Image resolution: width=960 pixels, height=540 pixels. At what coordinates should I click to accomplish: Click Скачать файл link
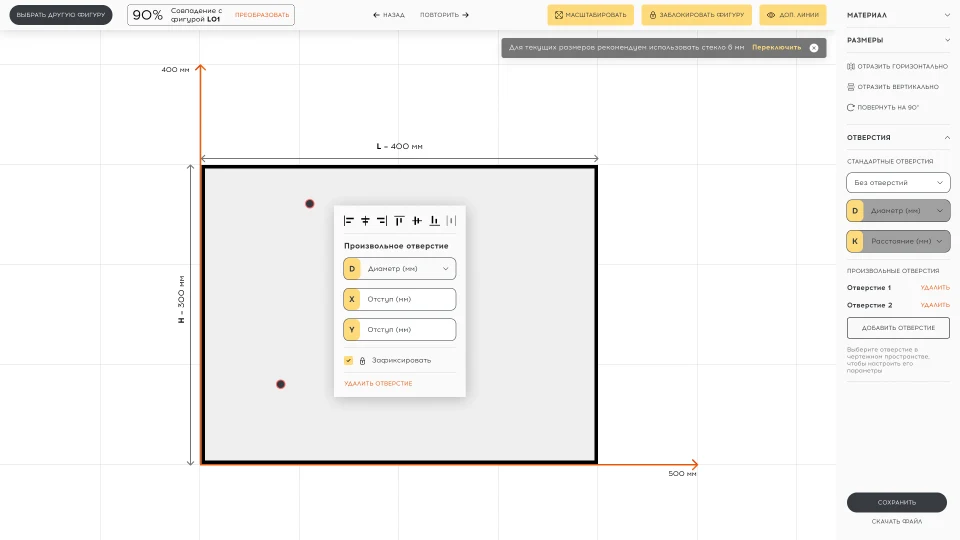[897, 522]
